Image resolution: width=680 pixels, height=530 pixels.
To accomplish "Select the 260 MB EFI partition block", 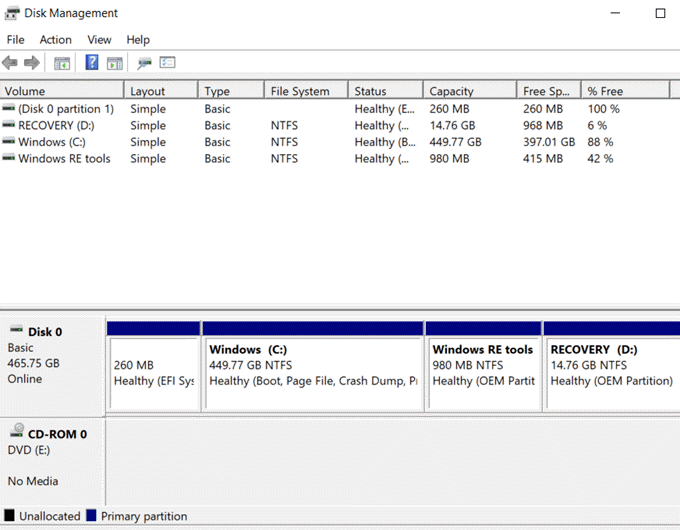I will [154, 366].
